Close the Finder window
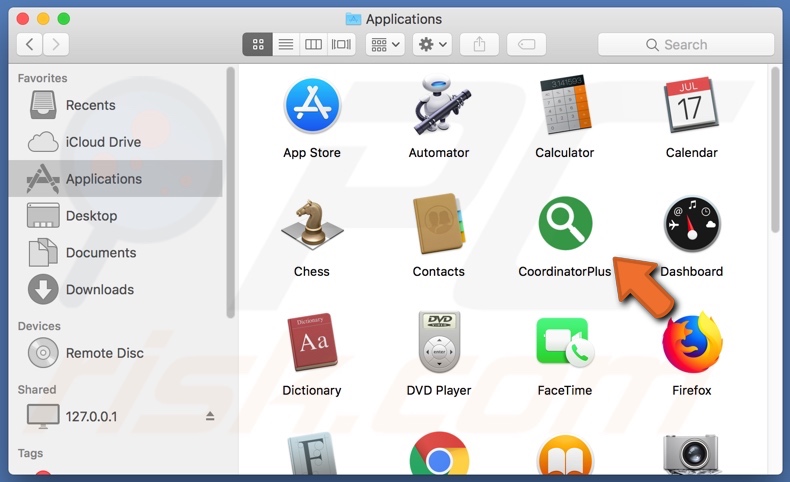The image size is (790, 482). [23, 19]
